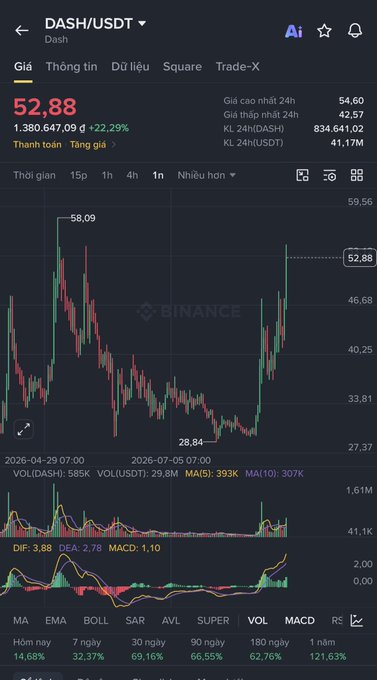This screenshot has width=377, height=680.
Task: Switch to the Thông tin tab
Action: (x=72, y=66)
